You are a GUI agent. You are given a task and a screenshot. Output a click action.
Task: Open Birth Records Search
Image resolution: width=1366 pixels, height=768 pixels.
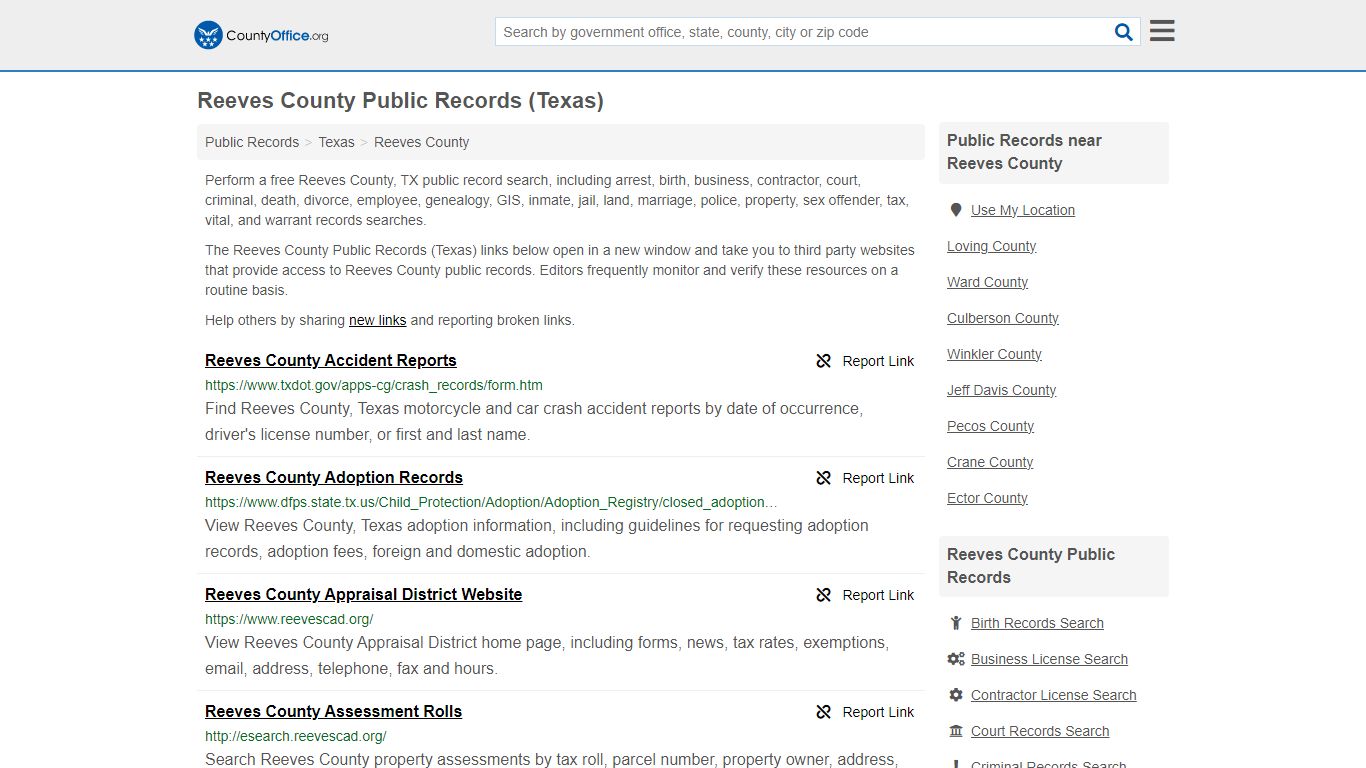click(1037, 623)
